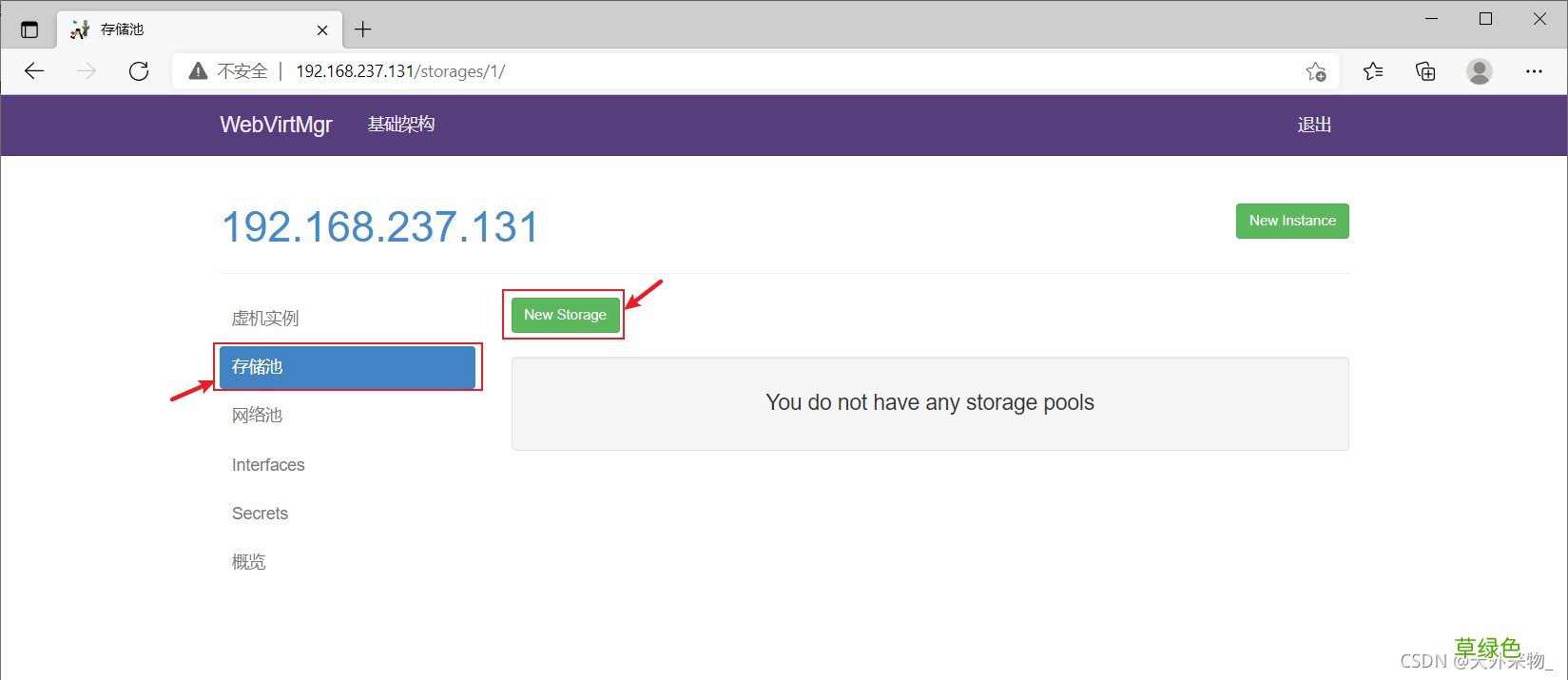1568x680 pixels.
Task: Open a new browser tab
Action: (362, 29)
